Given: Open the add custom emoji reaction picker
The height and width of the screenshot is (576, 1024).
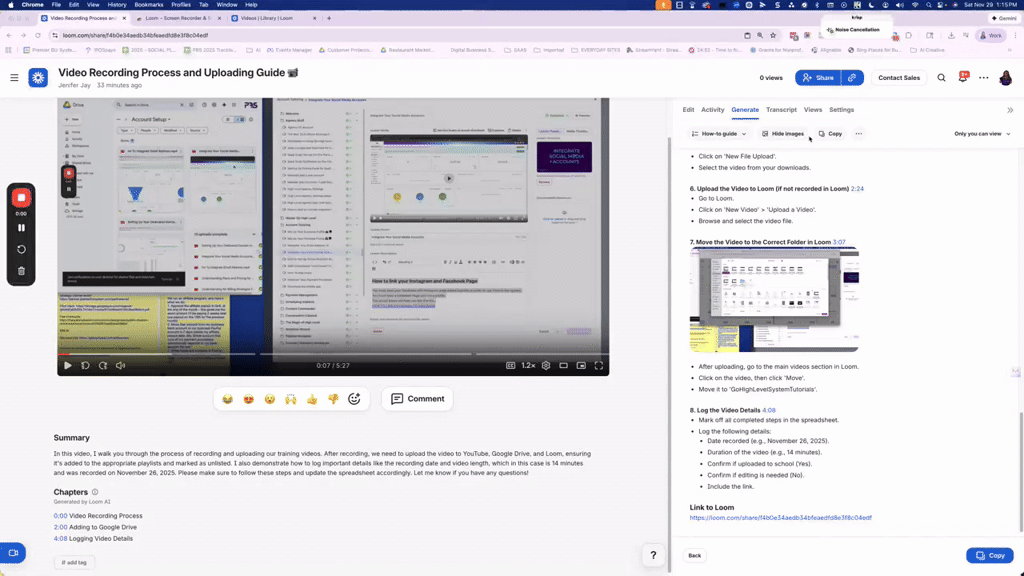Looking at the screenshot, I should (x=354, y=399).
